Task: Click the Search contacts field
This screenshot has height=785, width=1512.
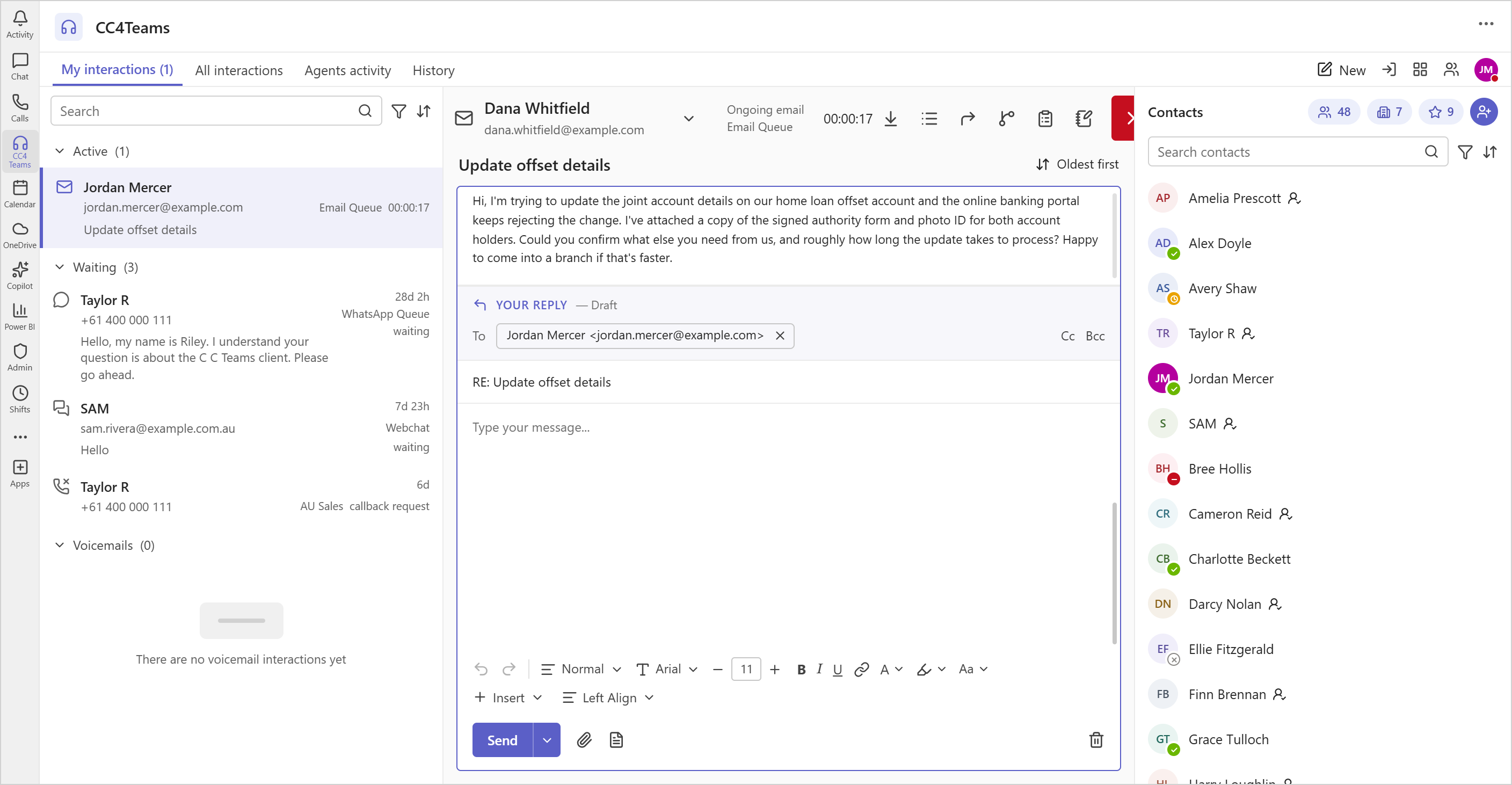Action: pyautogui.click(x=1297, y=152)
